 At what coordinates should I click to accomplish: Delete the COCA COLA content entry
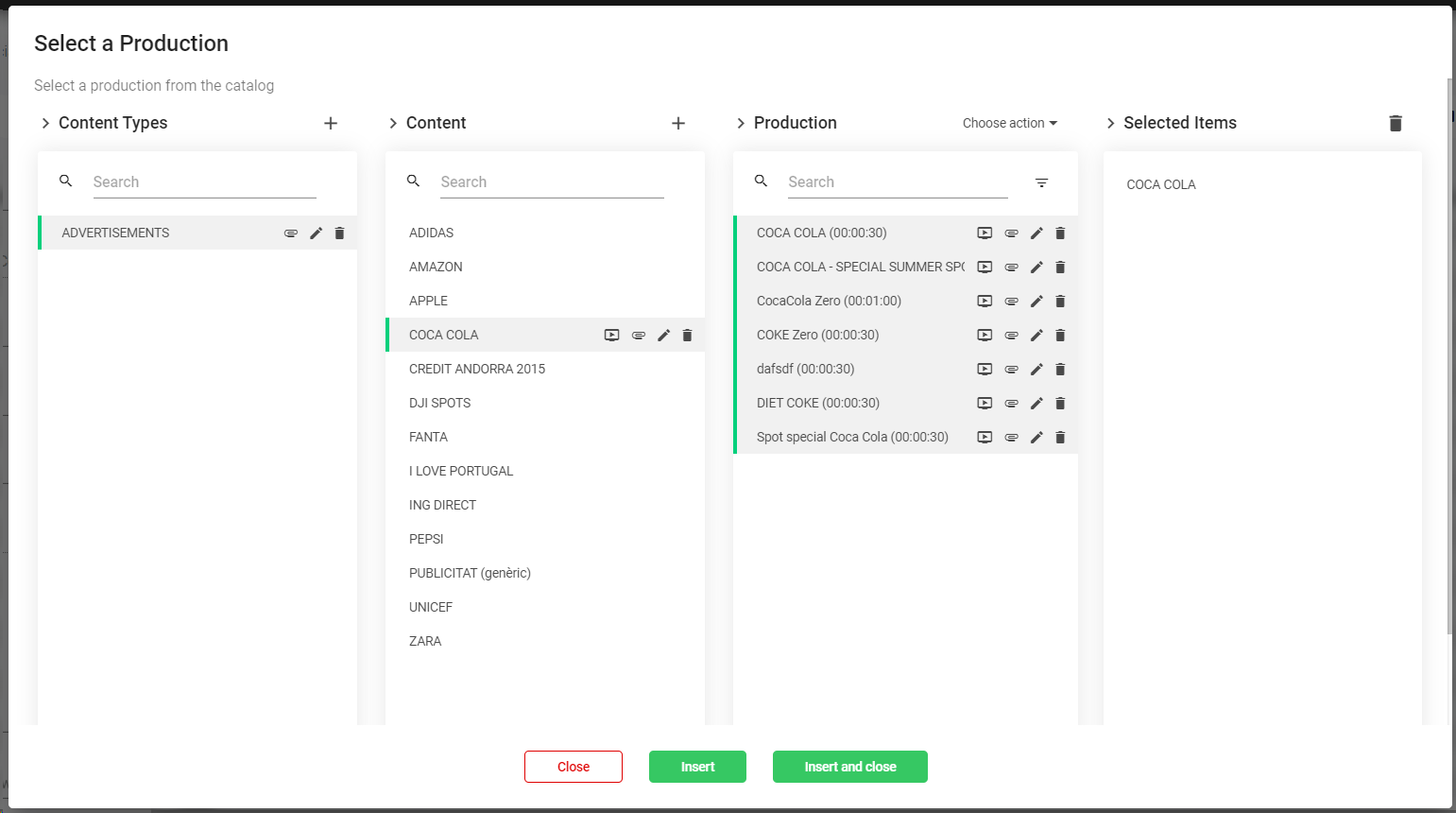coord(687,336)
